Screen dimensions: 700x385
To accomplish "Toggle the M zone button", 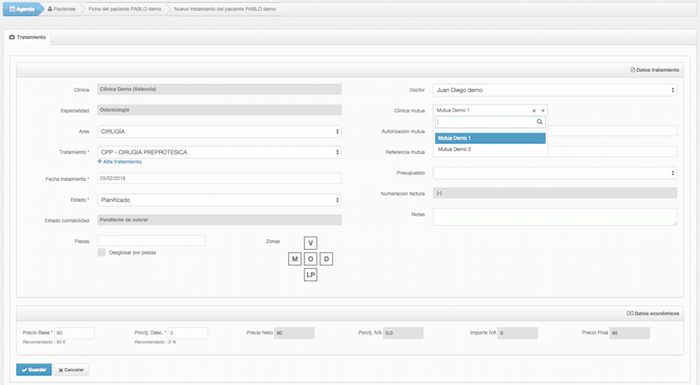I will coord(295,259).
